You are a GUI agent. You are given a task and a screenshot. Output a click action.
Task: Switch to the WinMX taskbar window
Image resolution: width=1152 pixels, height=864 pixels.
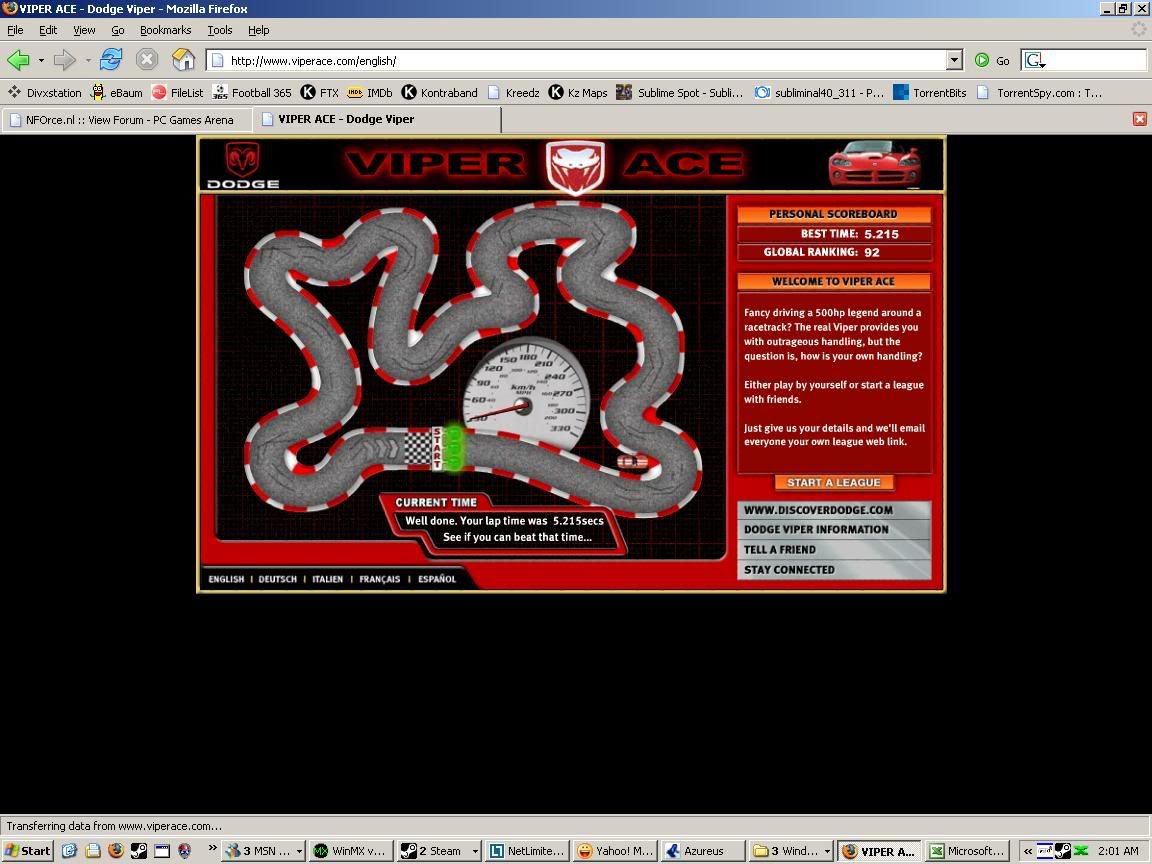tap(350, 851)
